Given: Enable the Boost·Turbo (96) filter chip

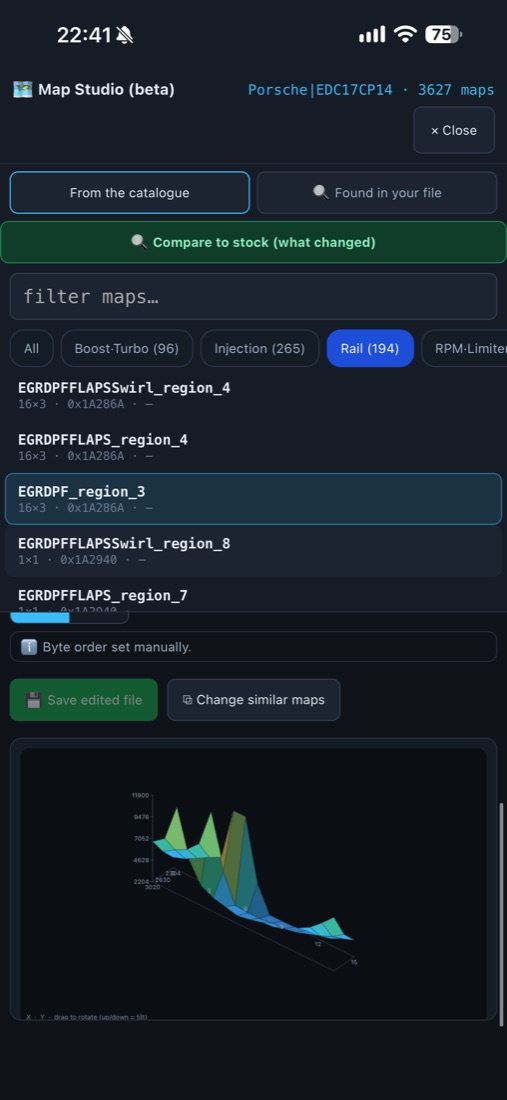Looking at the screenshot, I should pos(127,348).
